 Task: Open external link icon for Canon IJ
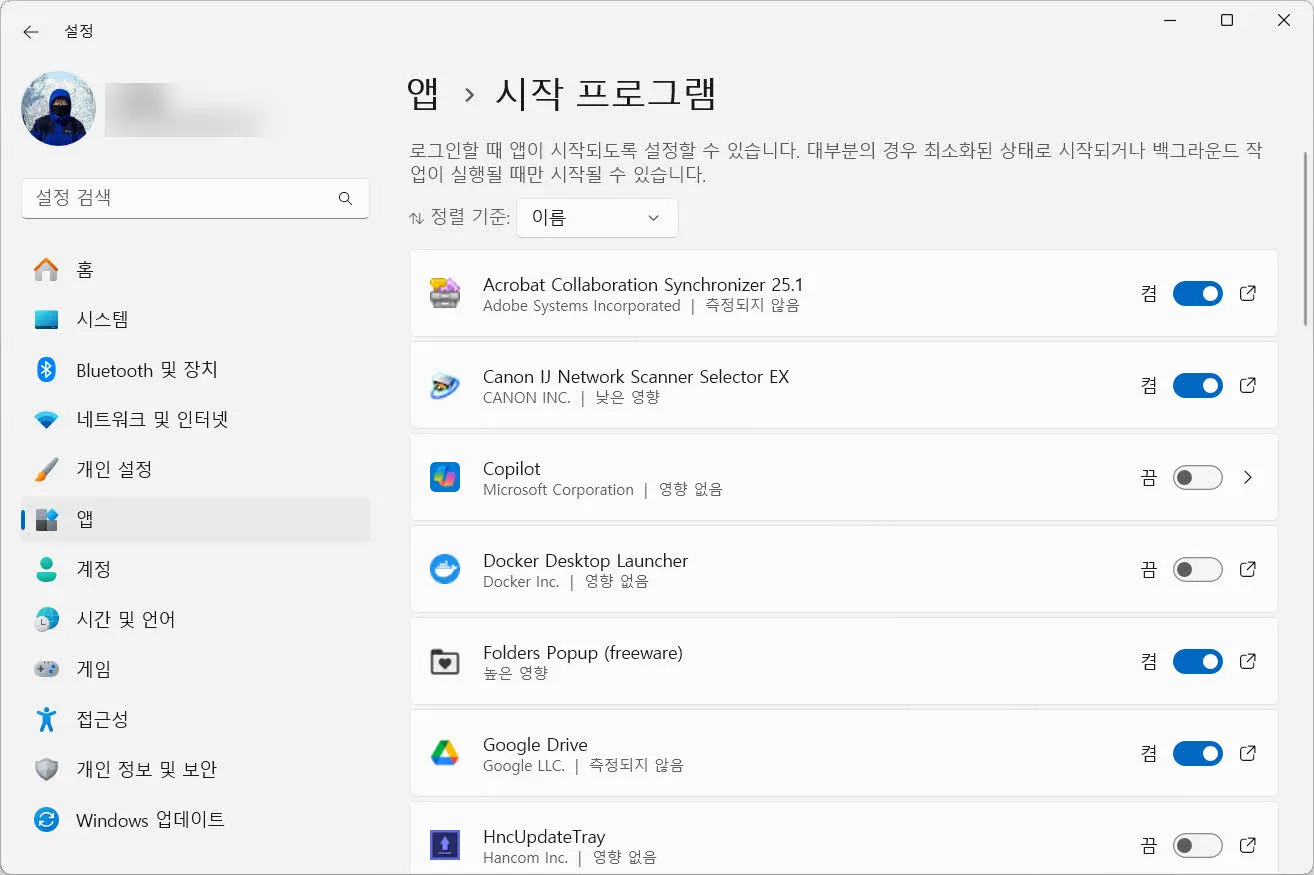click(x=1248, y=385)
